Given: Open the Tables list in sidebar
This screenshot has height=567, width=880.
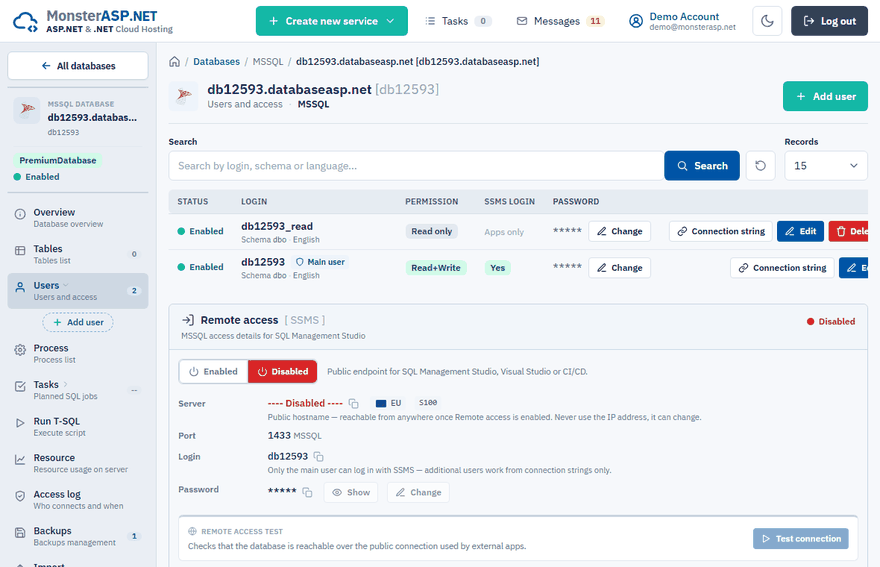Looking at the screenshot, I should pos(78,254).
